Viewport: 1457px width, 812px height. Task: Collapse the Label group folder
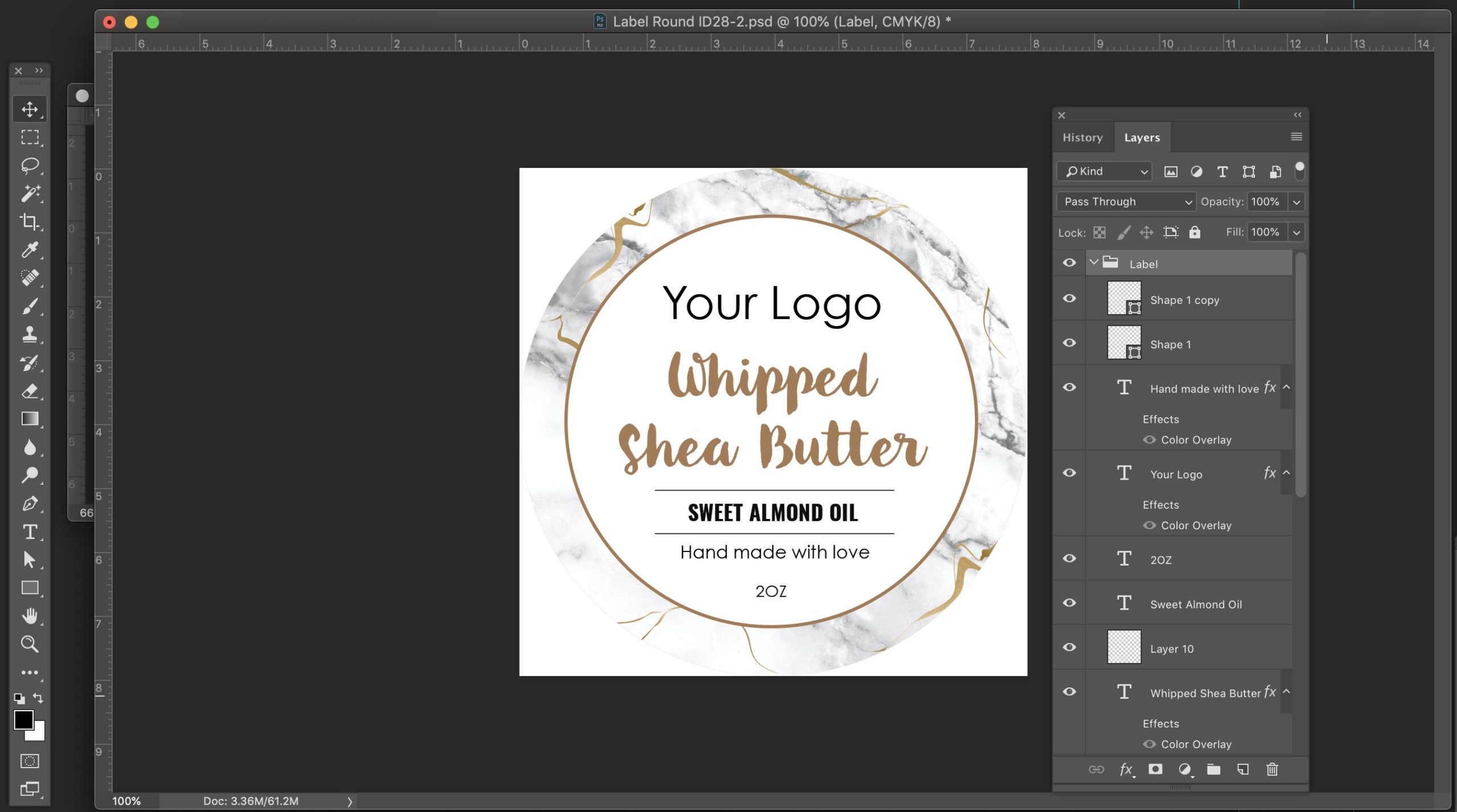1093,262
